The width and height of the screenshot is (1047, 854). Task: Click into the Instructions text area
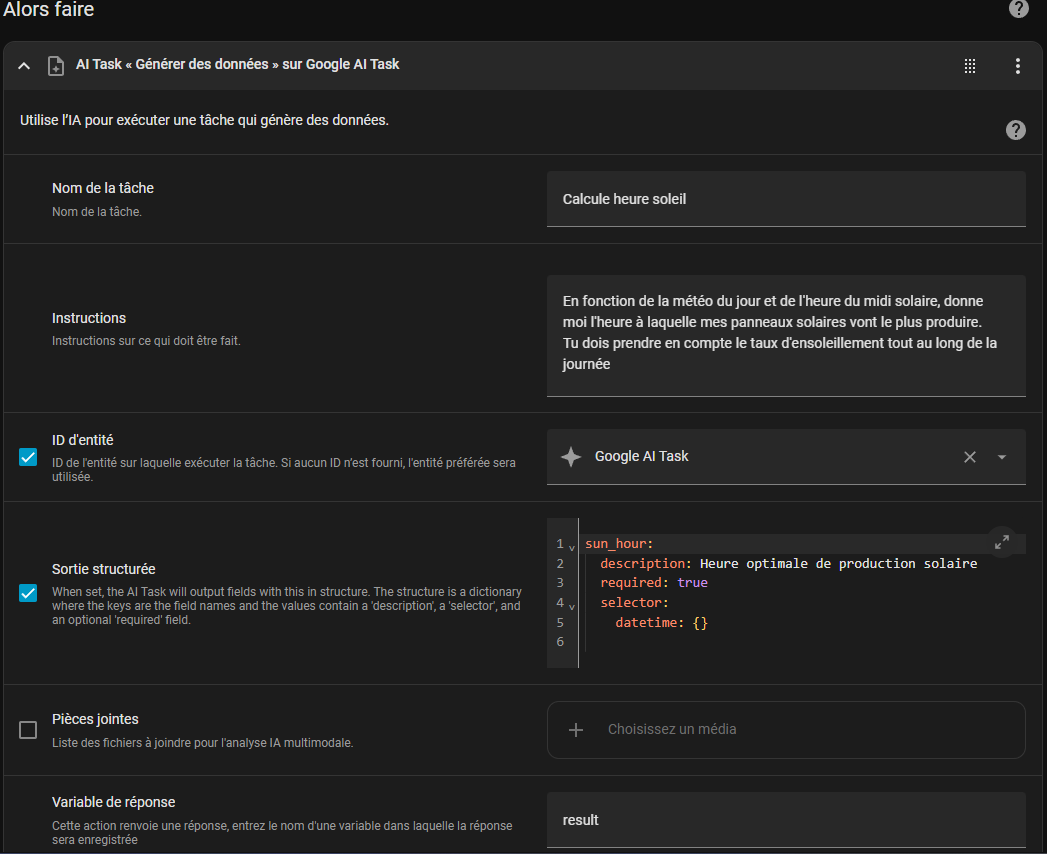point(785,333)
